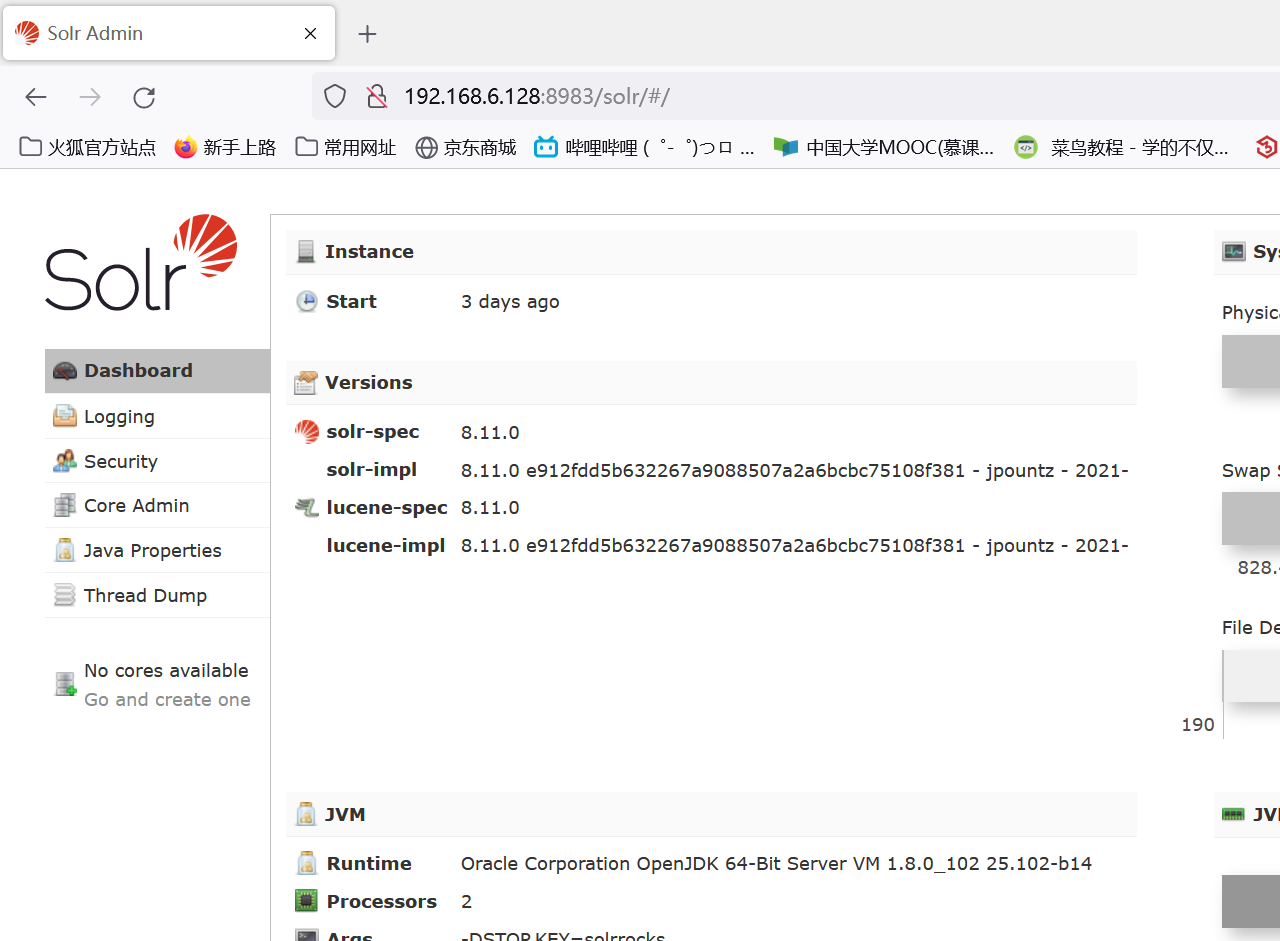This screenshot has width=1280, height=941.
Task: Open the 京东商城 bookmark
Action: tap(466, 148)
